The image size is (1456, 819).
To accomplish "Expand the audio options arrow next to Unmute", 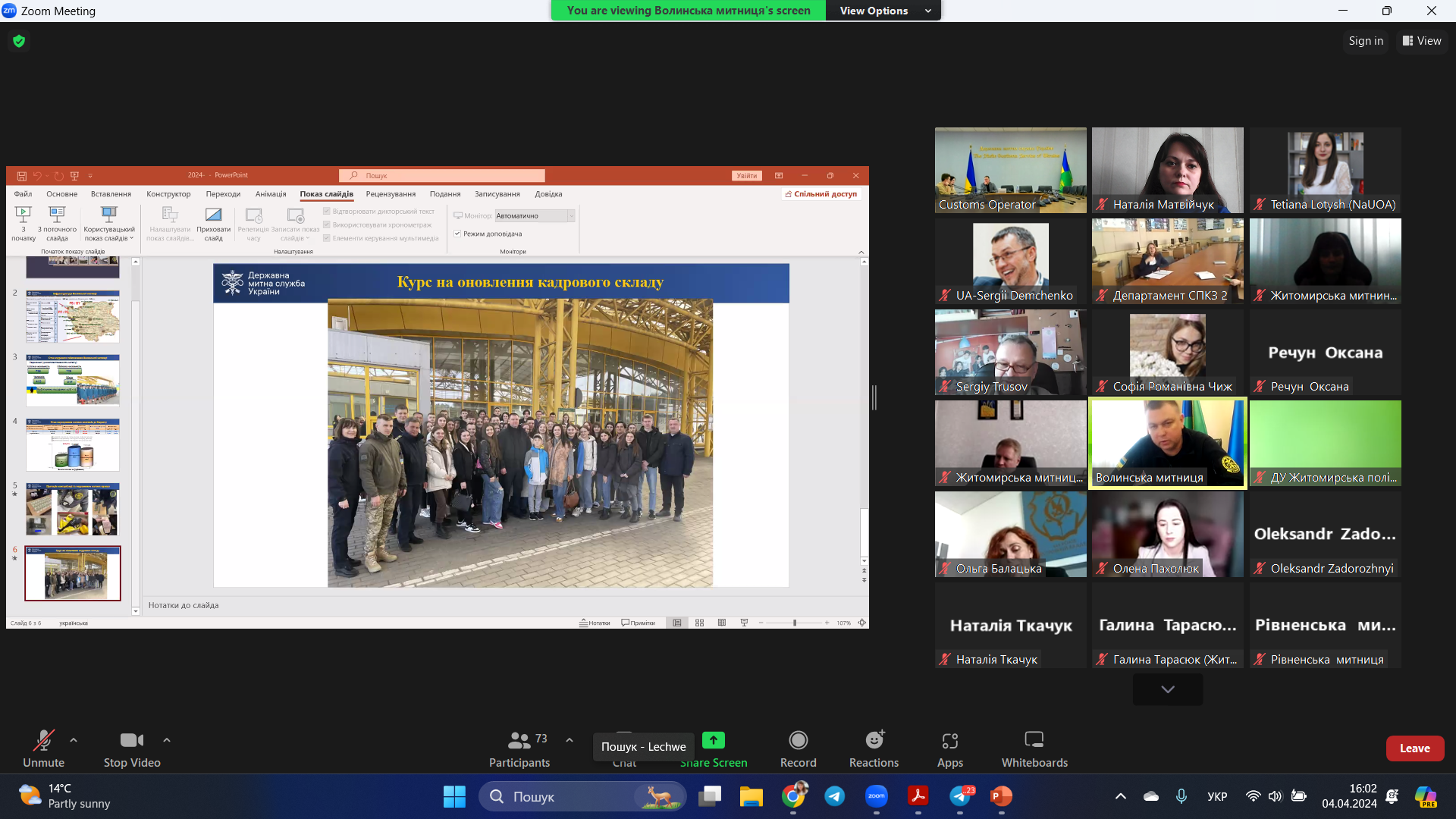I will [x=74, y=740].
